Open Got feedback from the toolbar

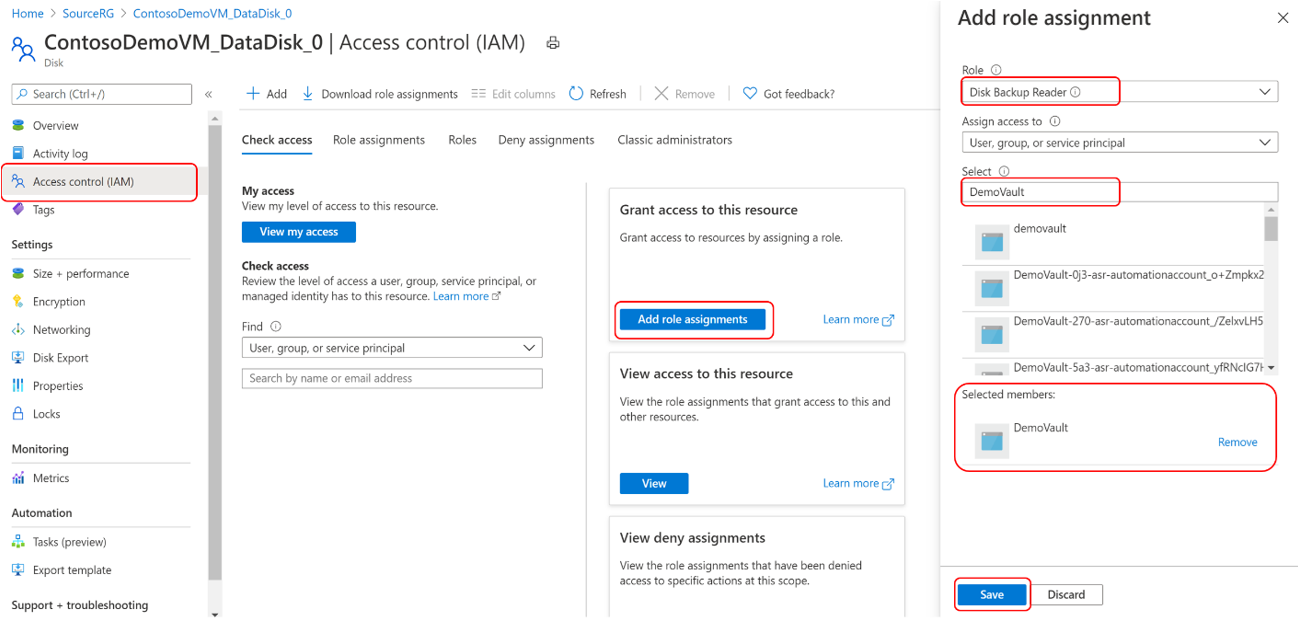point(797,93)
